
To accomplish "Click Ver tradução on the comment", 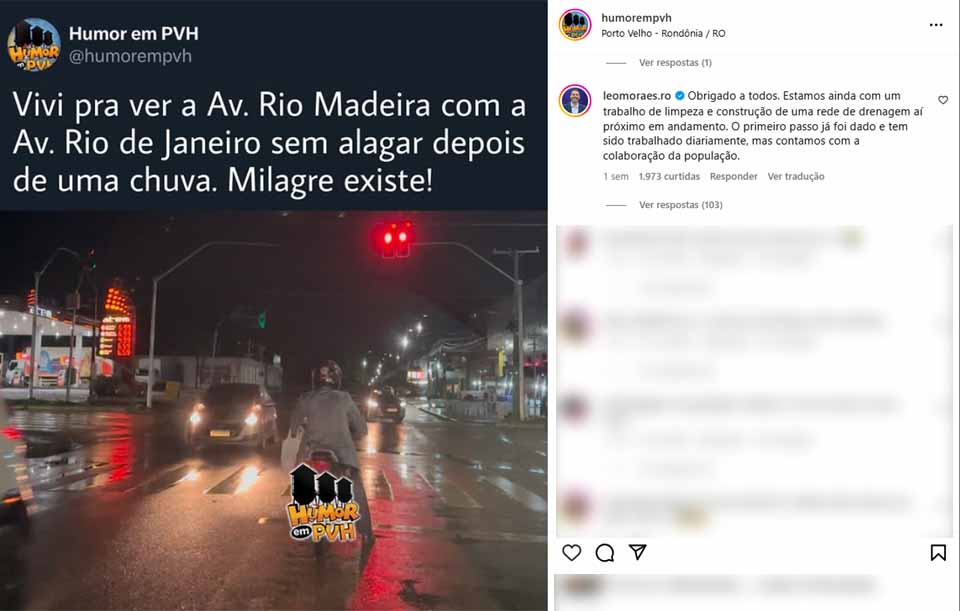I will pos(796,176).
